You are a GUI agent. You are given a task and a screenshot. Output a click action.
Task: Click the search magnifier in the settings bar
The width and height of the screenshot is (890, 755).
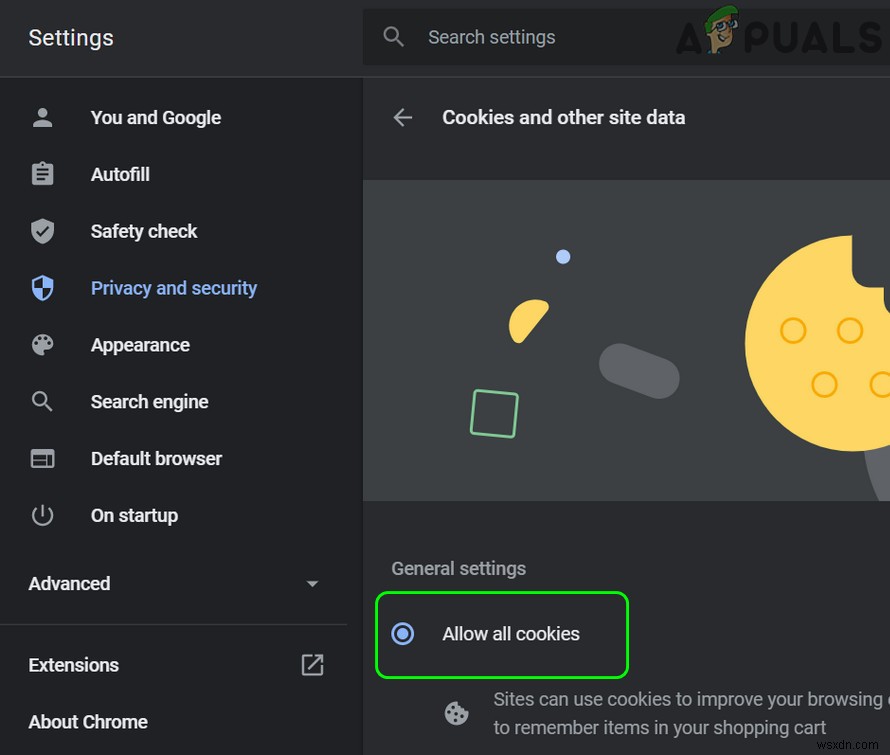point(393,36)
